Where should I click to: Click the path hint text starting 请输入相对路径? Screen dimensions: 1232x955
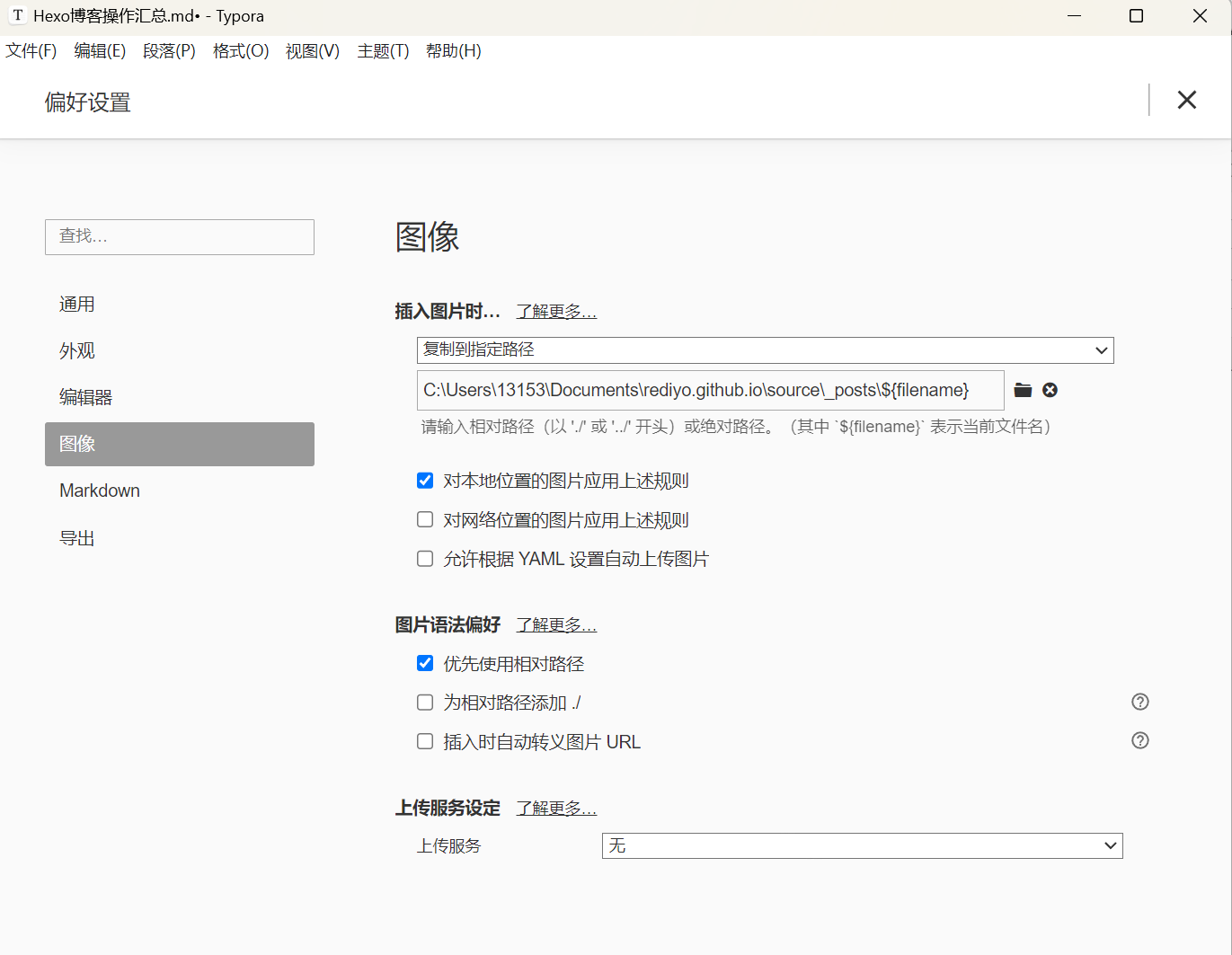(x=736, y=427)
